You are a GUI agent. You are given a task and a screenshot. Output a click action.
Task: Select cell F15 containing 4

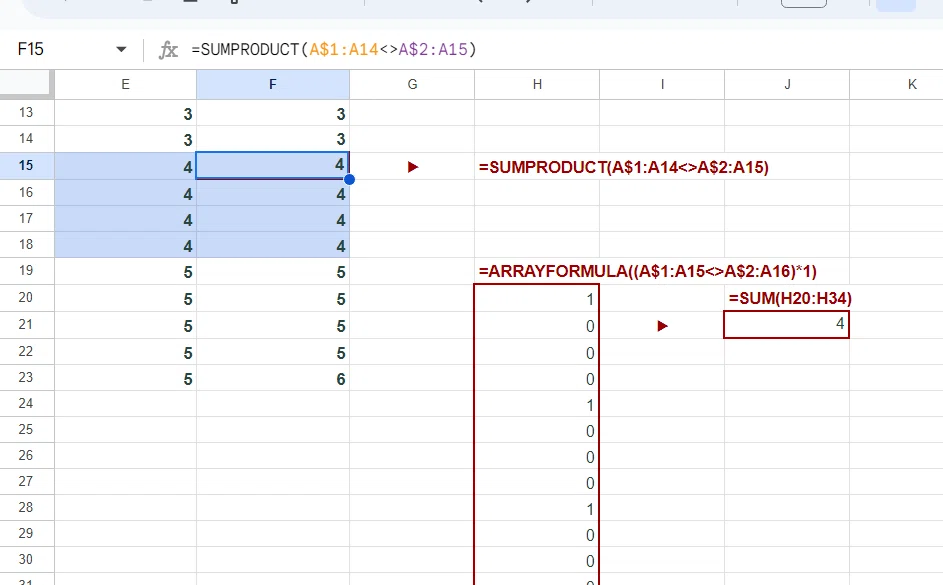point(272,165)
